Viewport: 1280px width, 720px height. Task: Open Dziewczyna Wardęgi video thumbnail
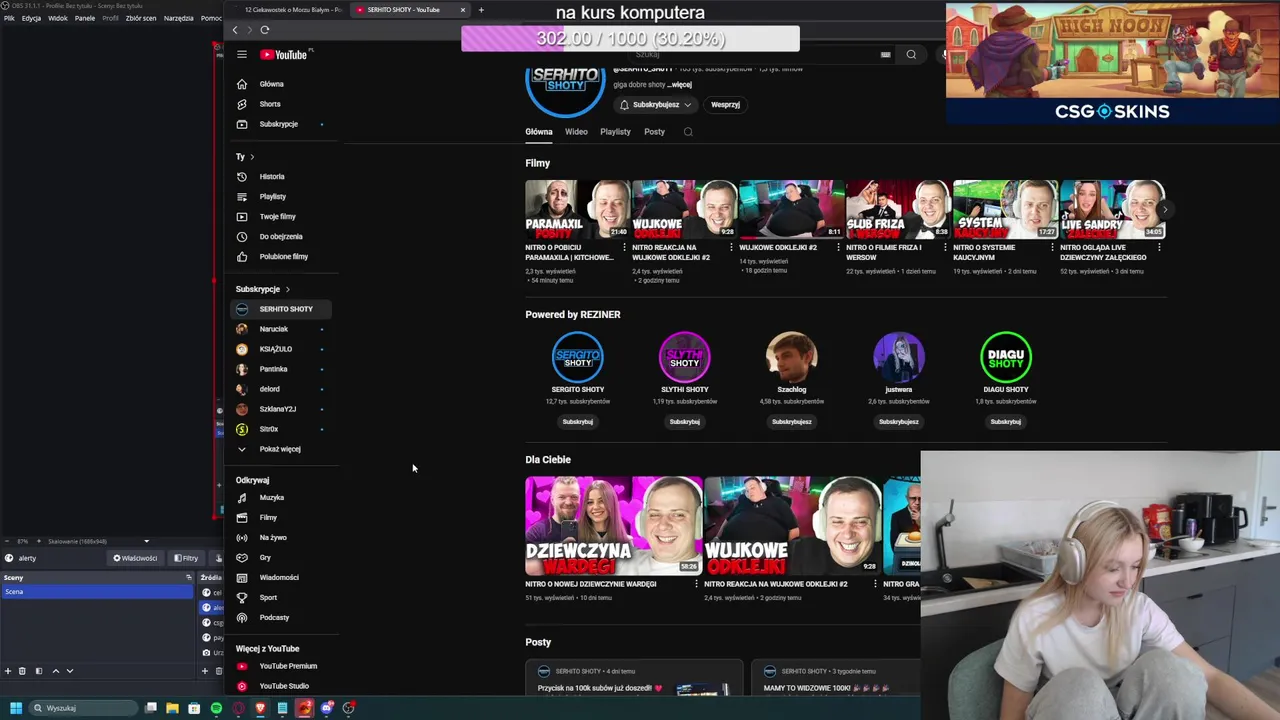click(613, 525)
